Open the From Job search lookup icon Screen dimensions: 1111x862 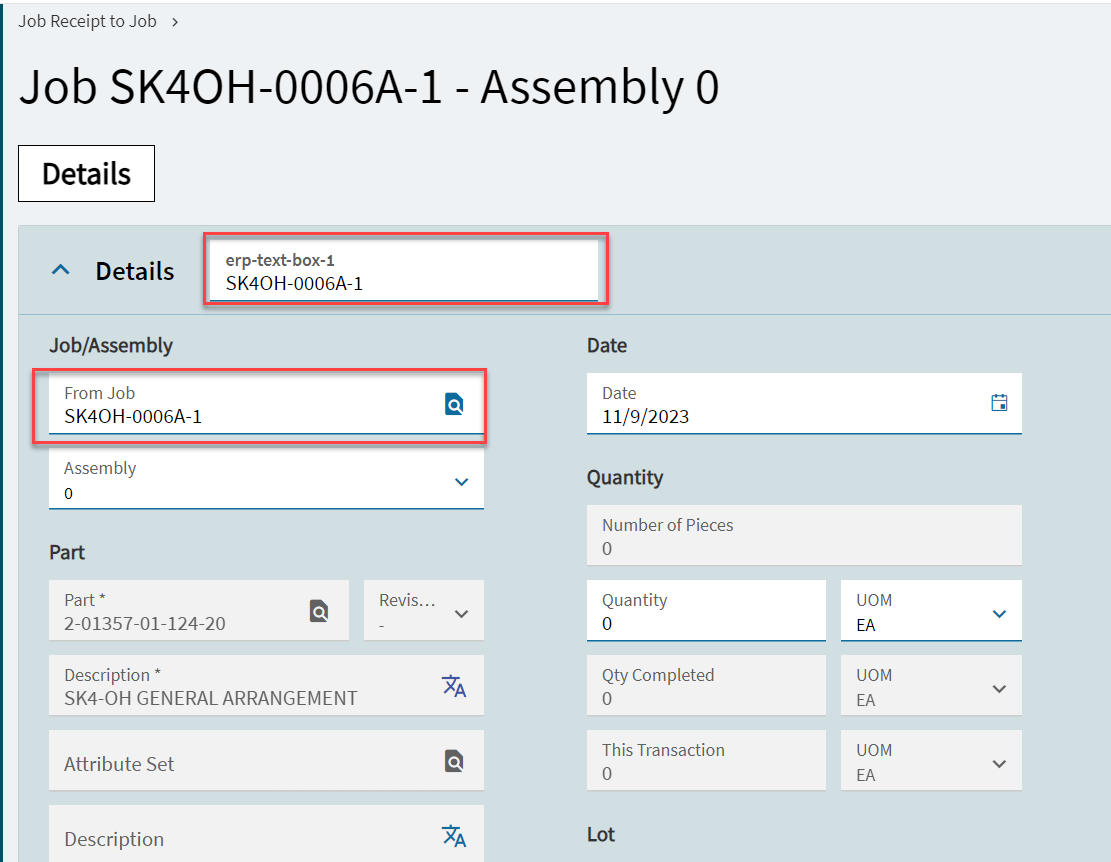pyautogui.click(x=454, y=404)
